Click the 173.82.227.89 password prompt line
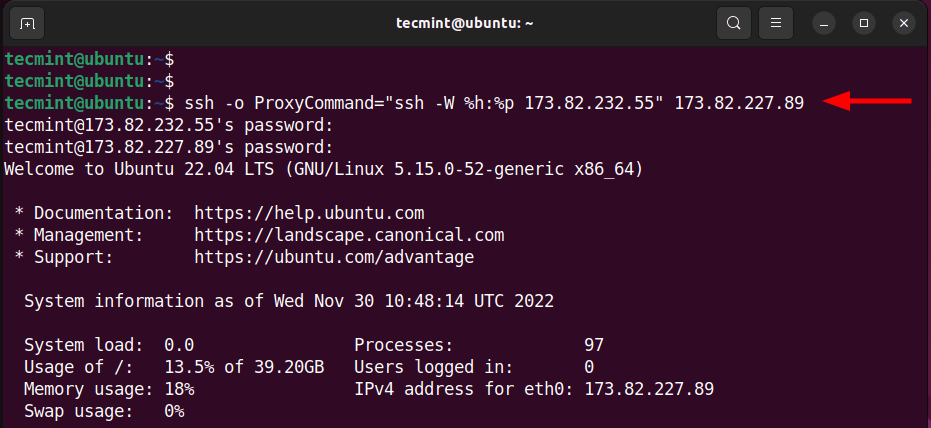The image size is (931, 428). 168,147
